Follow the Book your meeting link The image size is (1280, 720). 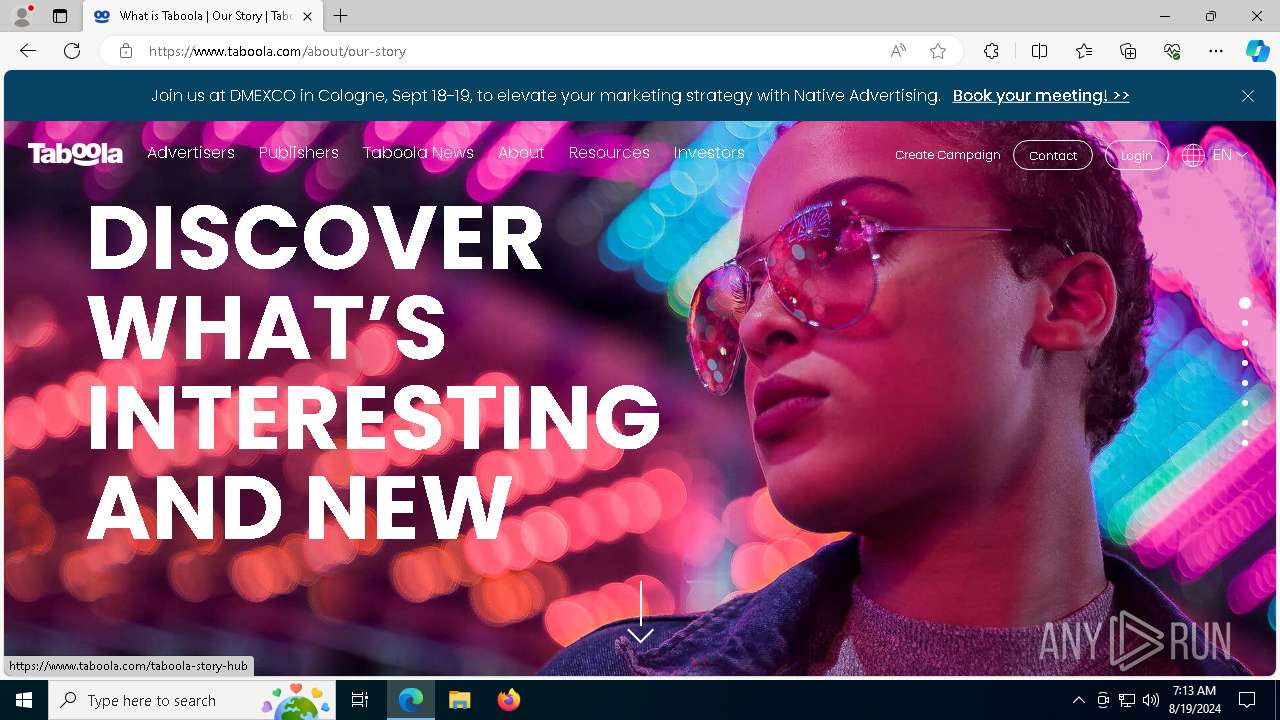1041,96
